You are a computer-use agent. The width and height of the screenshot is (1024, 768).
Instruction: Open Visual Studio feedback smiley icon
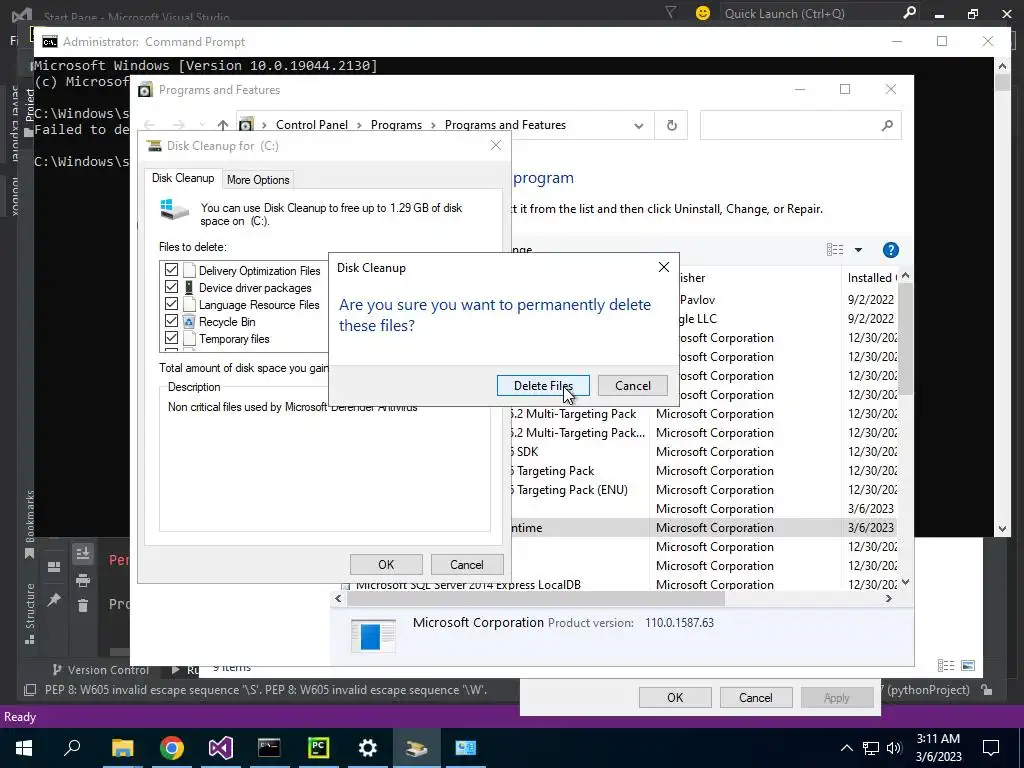(703, 13)
